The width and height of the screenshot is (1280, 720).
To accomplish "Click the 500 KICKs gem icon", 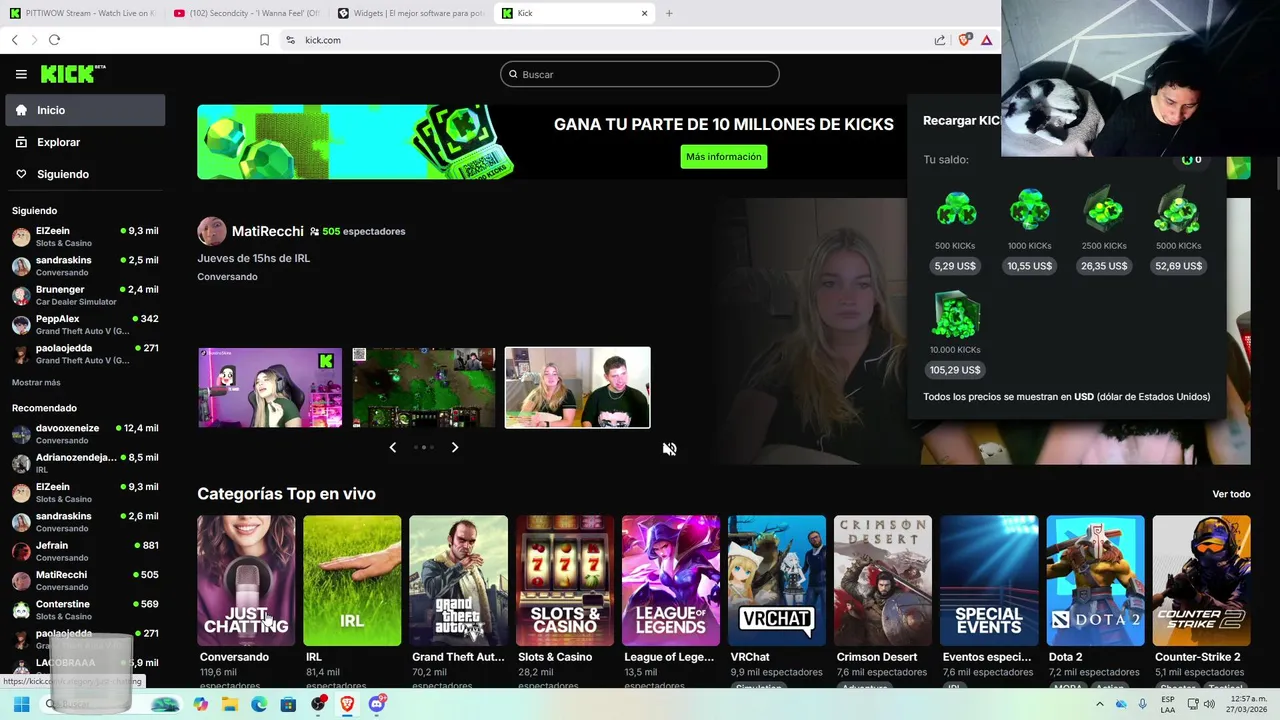I will click(x=956, y=210).
